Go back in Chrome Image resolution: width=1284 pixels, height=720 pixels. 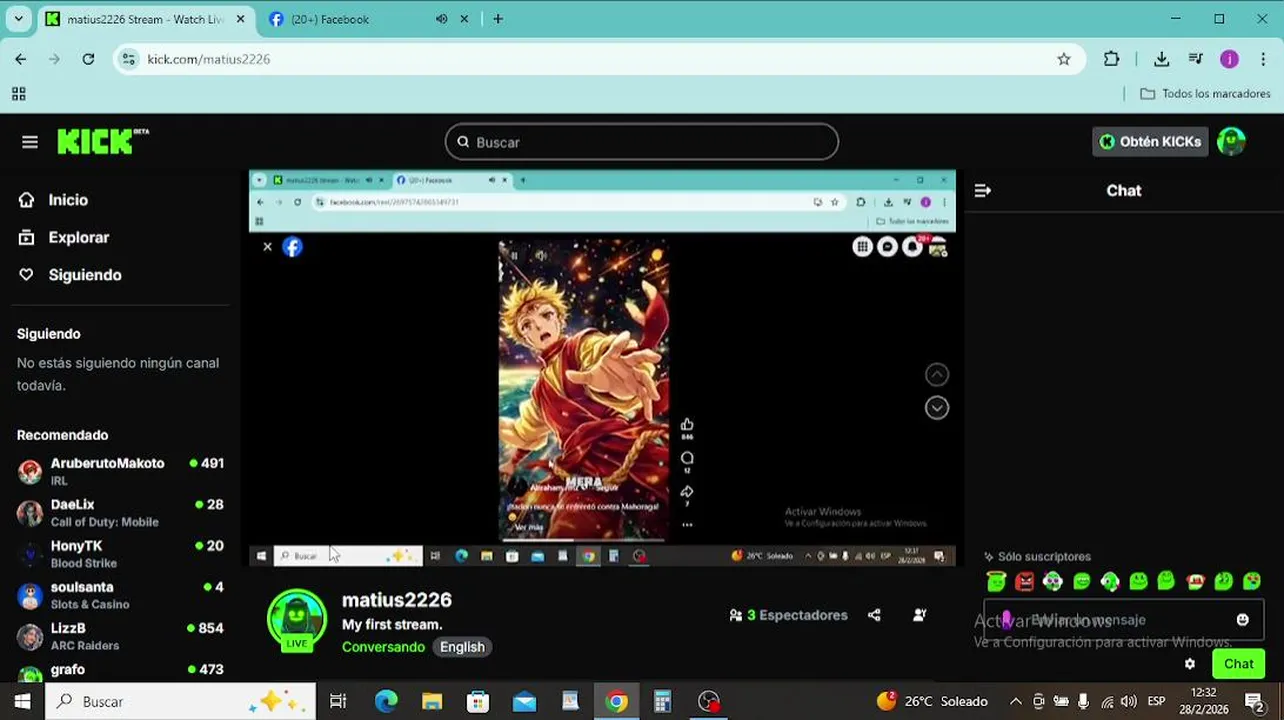(x=21, y=59)
